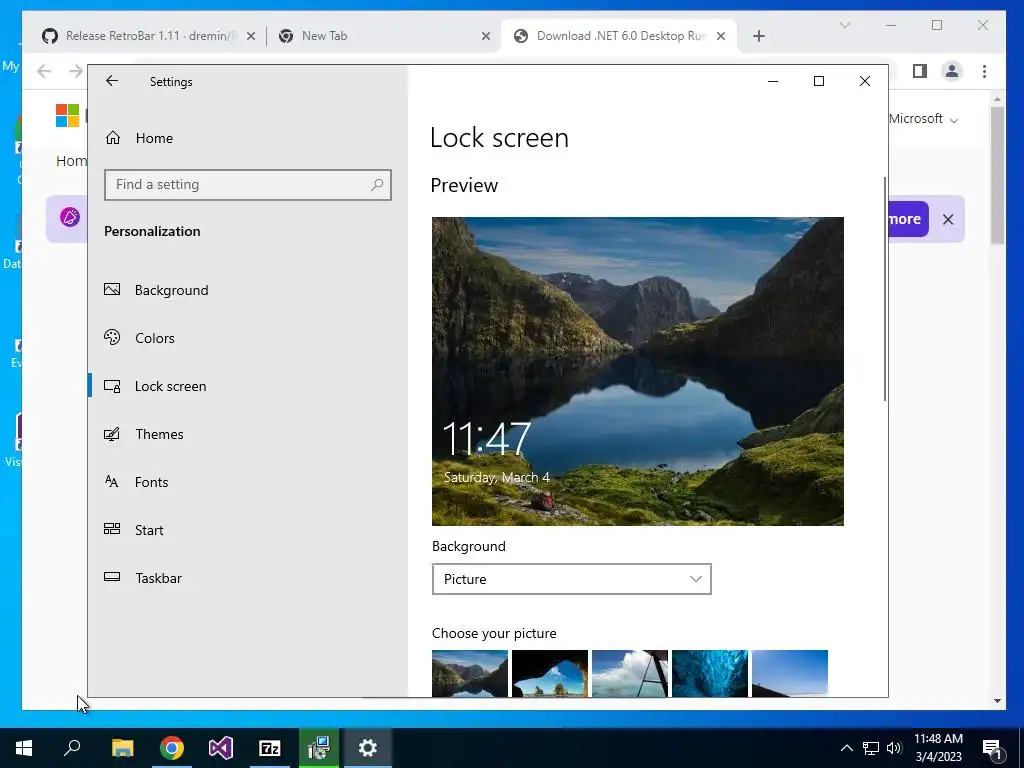Image resolution: width=1024 pixels, height=768 pixels.
Task: Close the New Tab browser tab
Action: tap(486, 36)
